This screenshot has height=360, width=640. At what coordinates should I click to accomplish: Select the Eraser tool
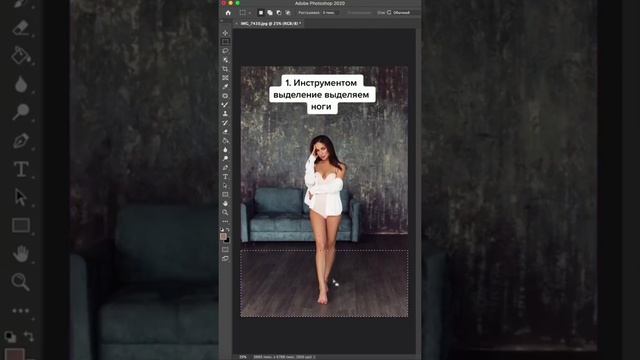[225, 132]
